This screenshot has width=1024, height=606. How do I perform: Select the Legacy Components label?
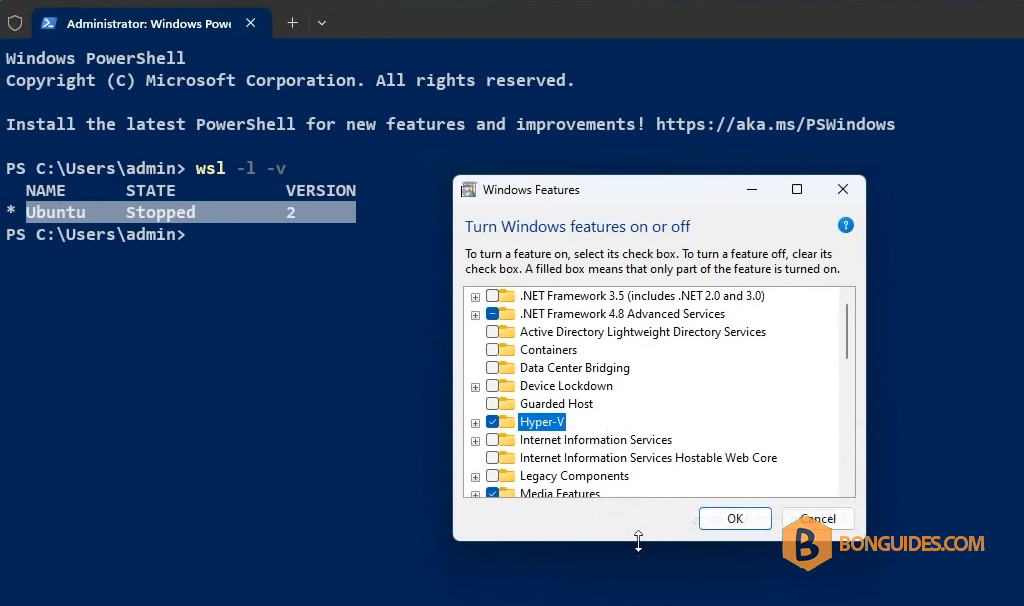(574, 476)
